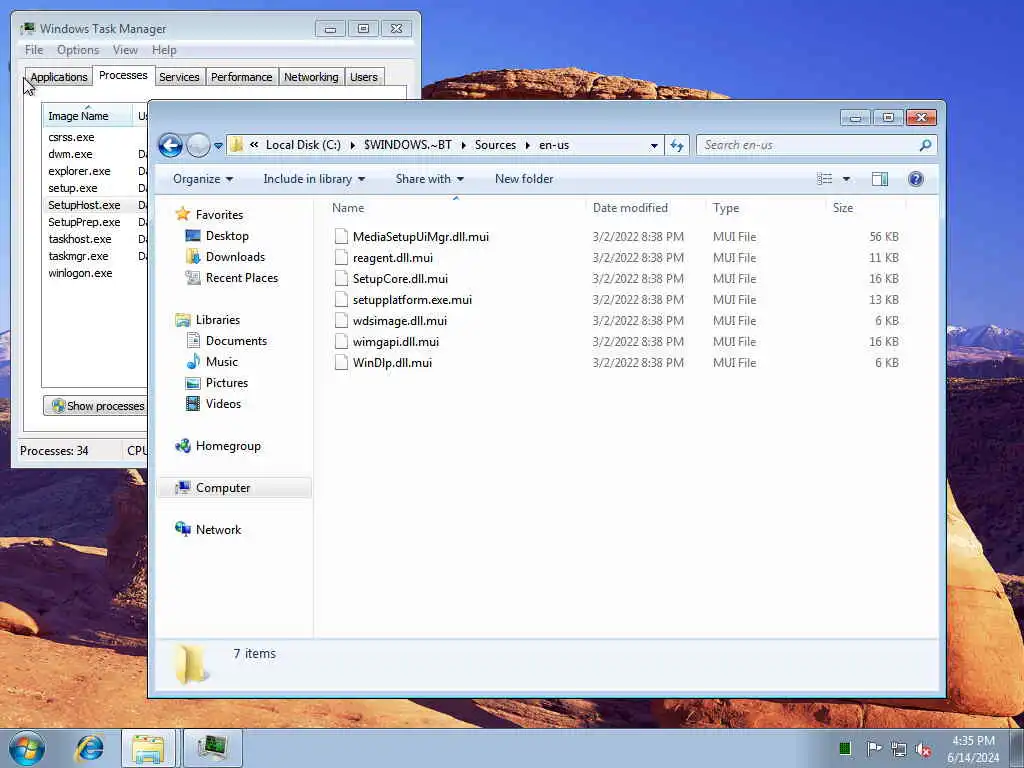Select SetupCore.dll.mui file

(x=400, y=279)
